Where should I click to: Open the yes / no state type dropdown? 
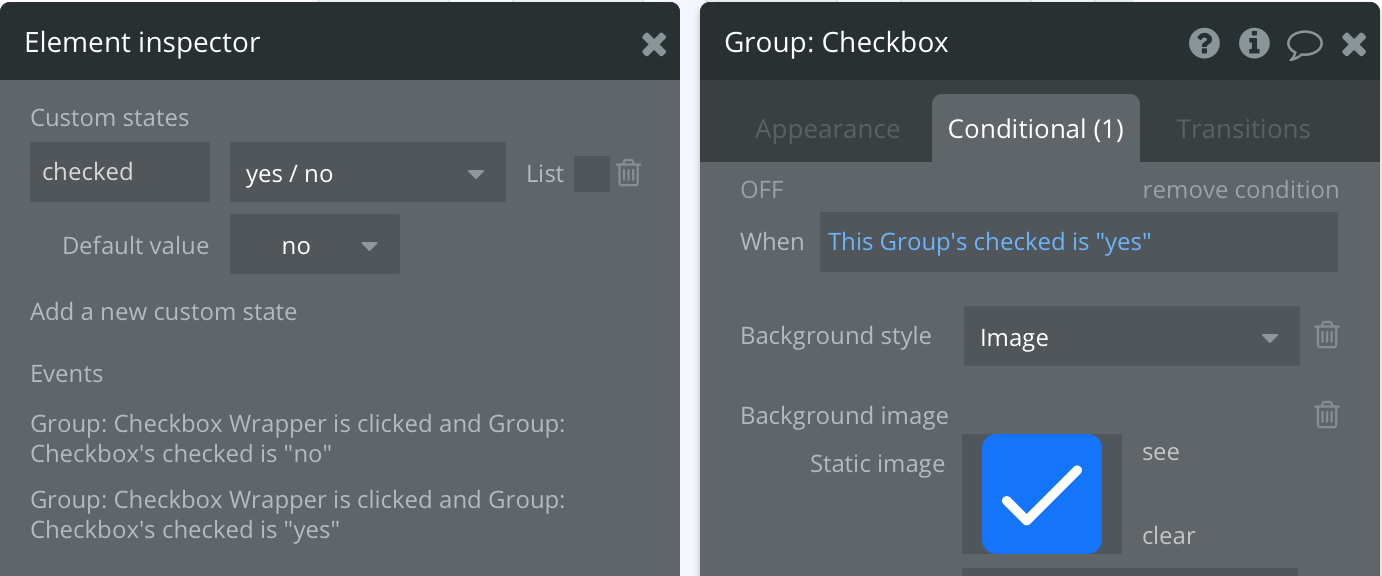(x=367, y=174)
